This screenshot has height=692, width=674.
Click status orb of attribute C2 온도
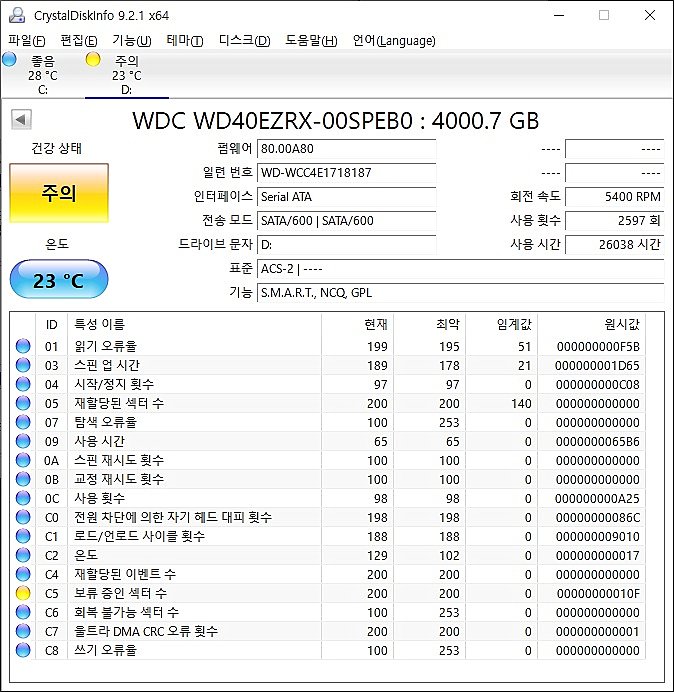coord(23,555)
